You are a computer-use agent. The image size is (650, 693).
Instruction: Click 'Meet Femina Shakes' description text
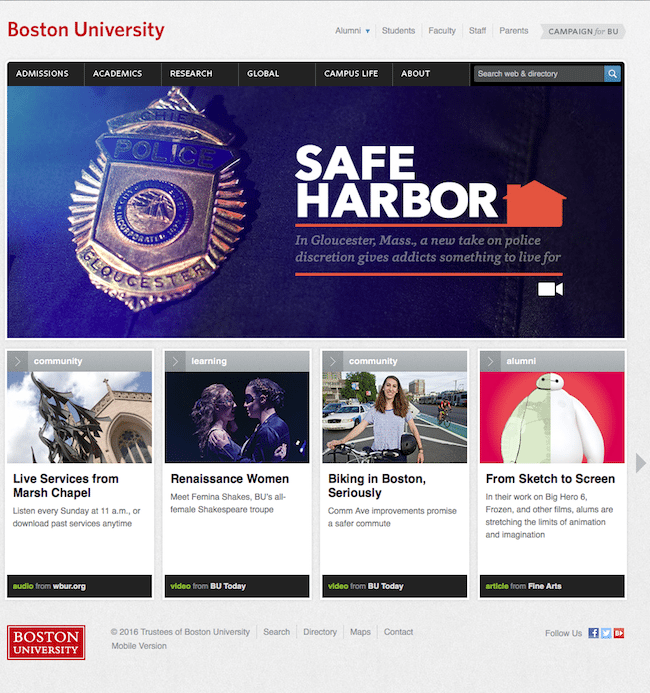pyautogui.click(x=228, y=503)
